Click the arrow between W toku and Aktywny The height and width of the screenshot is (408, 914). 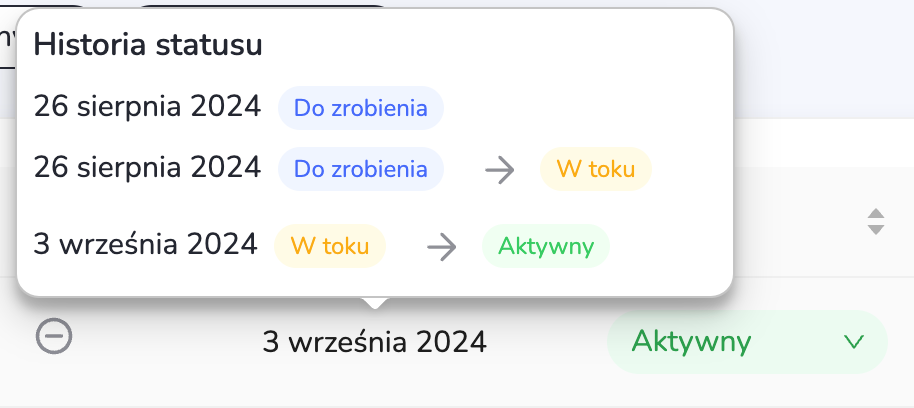click(x=441, y=247)
